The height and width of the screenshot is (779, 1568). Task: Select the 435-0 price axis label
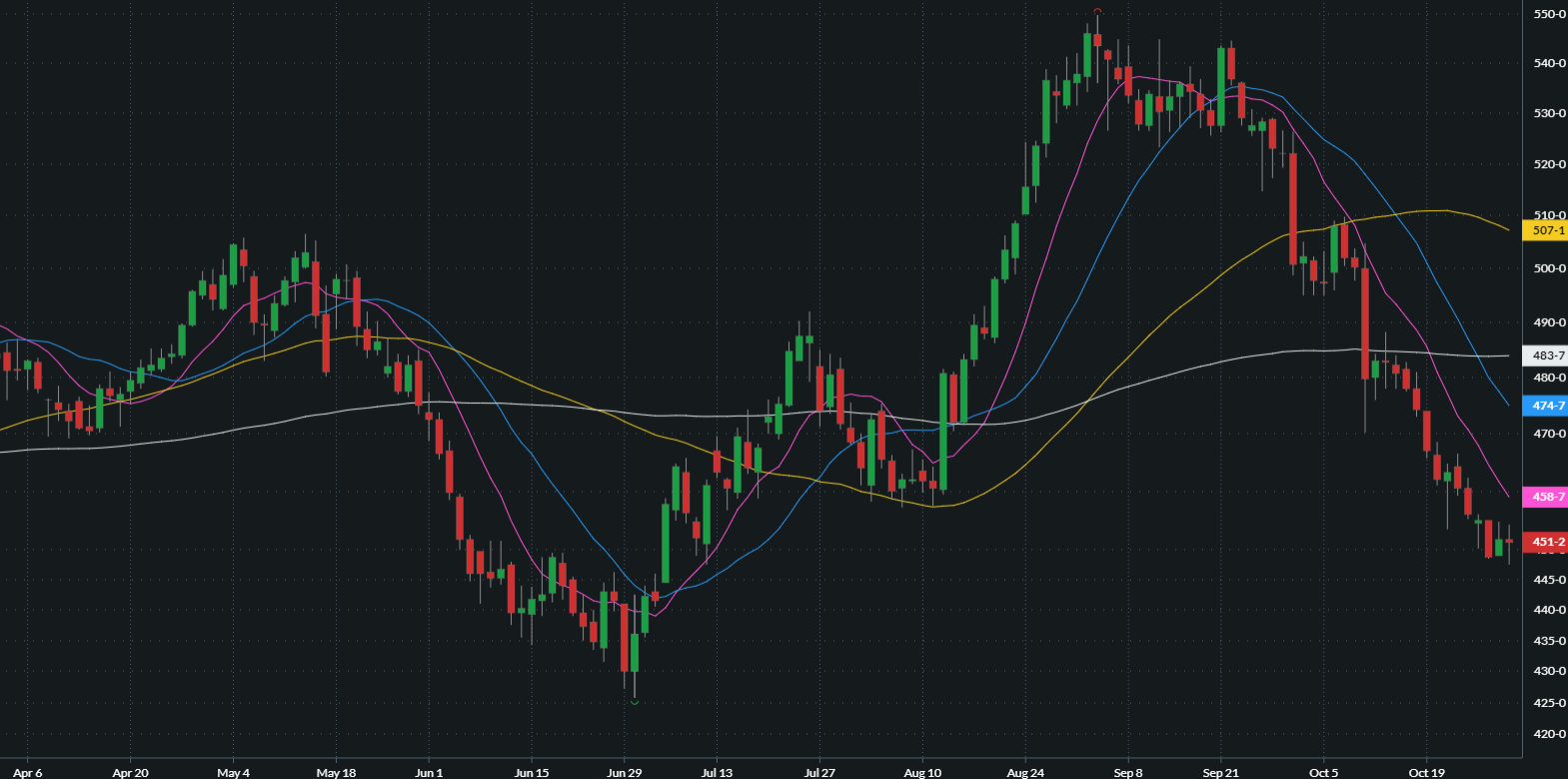1549,641
